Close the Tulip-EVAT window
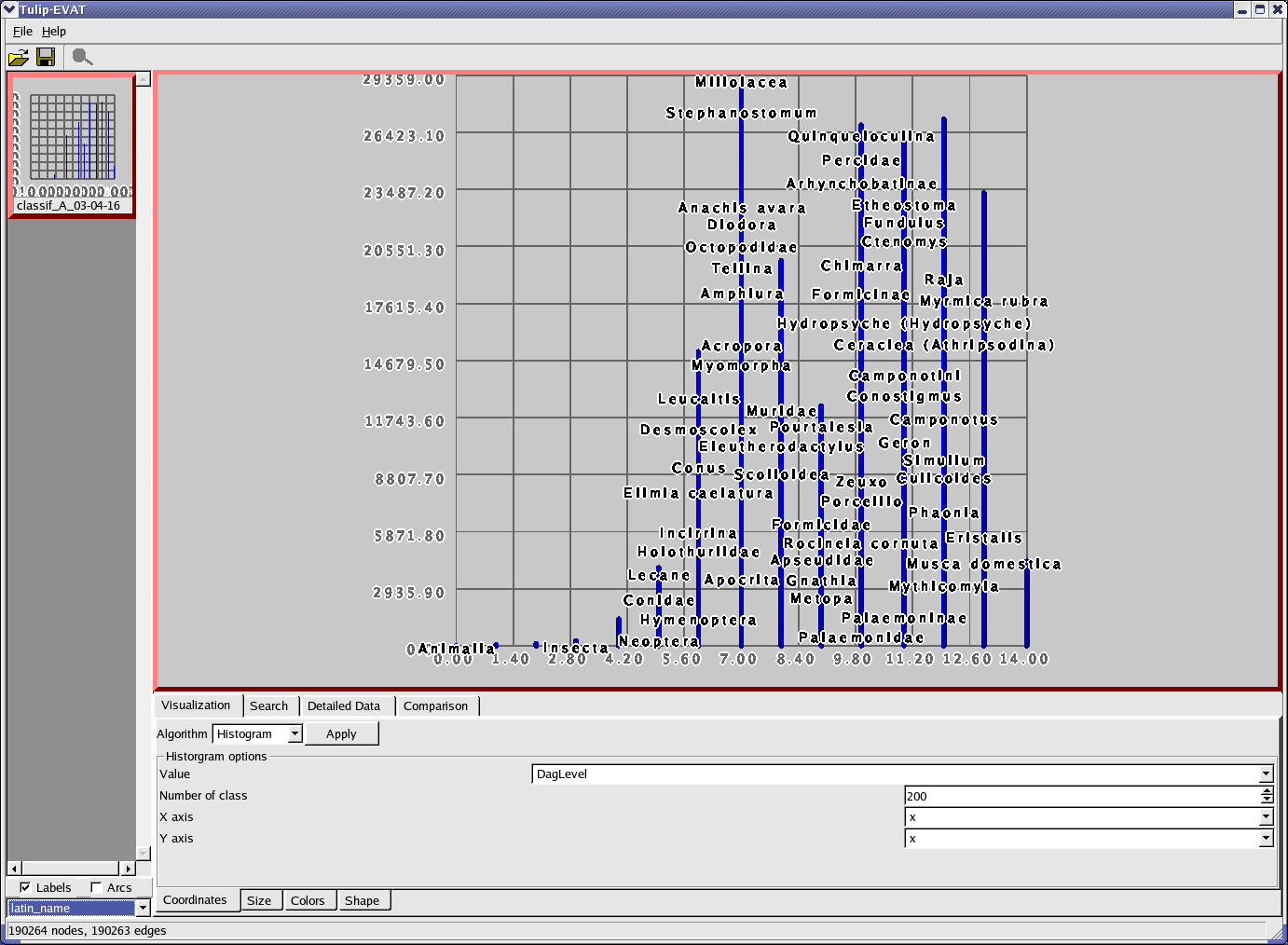This screenshot has width=1288, height=945. (x=1278, y=9)
